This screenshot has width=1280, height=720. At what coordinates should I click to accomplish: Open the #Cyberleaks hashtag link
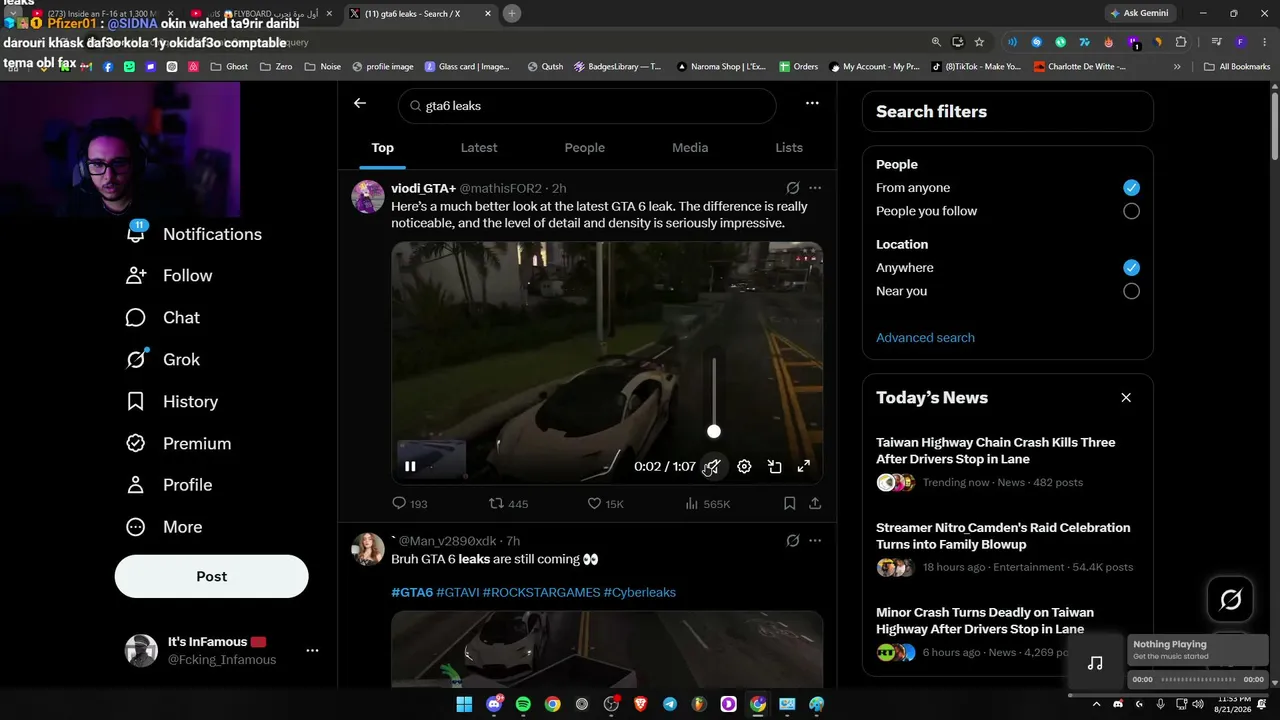pos(640,592)
